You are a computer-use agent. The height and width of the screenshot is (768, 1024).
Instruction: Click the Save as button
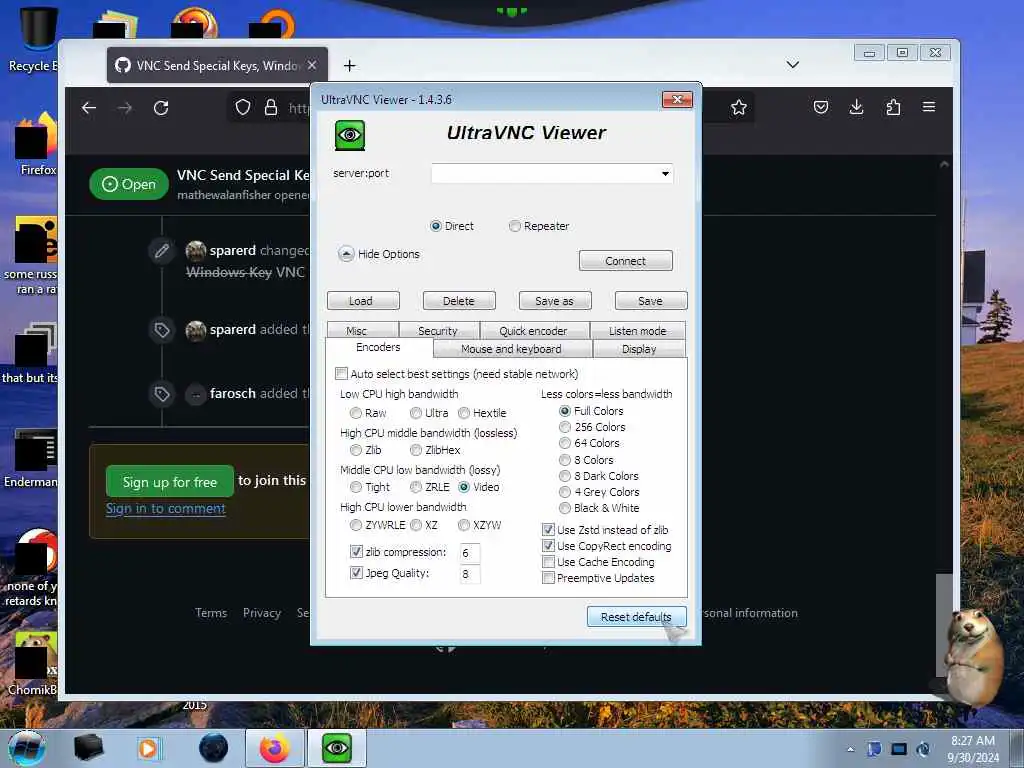(x=555, y=300)
